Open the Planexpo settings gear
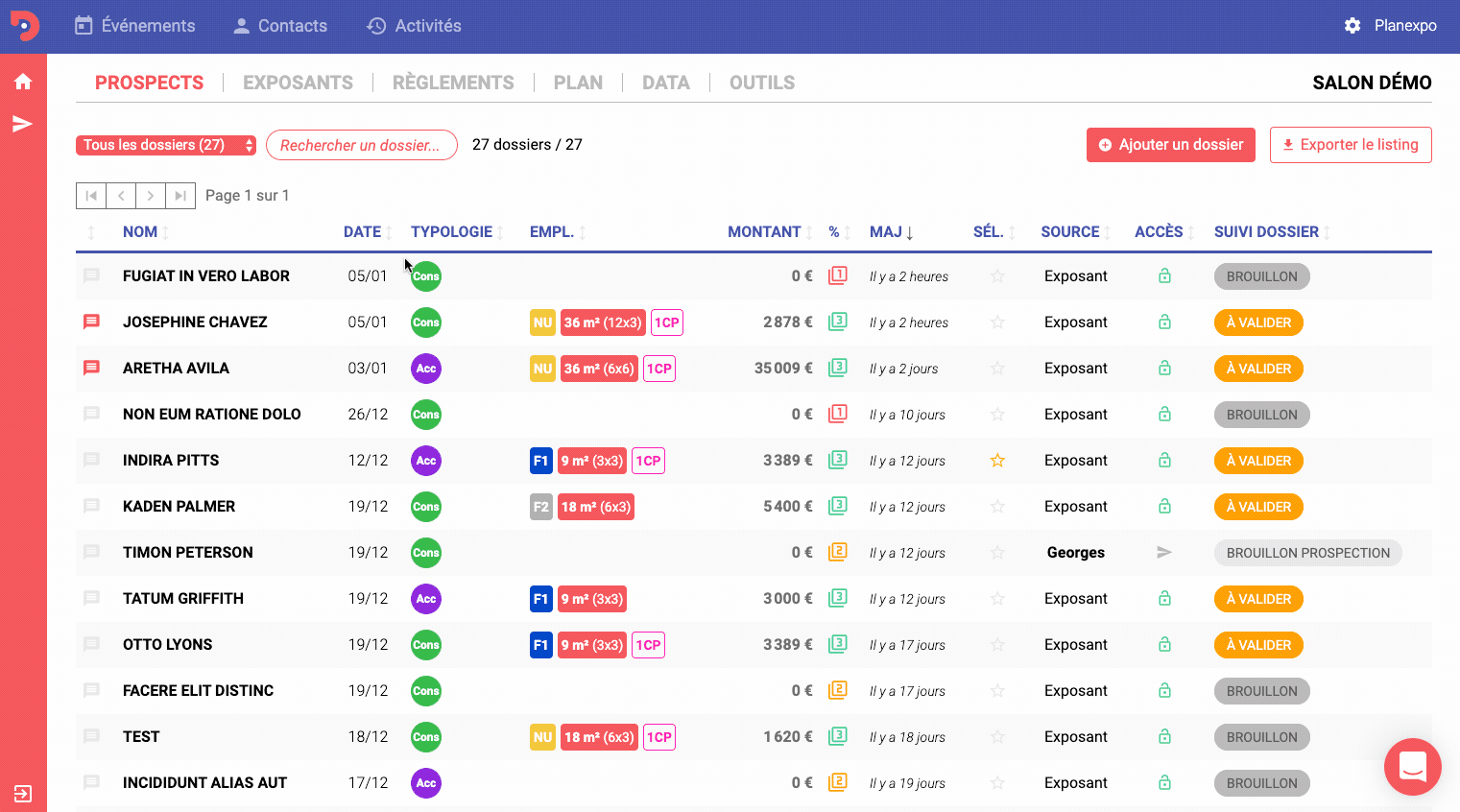1460x812 pixels. pyautogui.click(x=1352, y=26)
